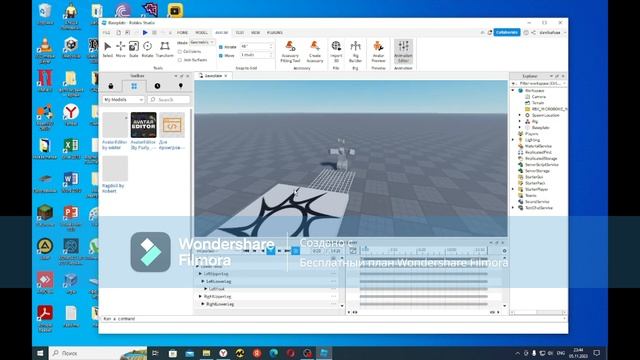Image resolution: width=640 pixels, height=360 pixels.
Task: Click the Collaborate button
Action: coord(507,32)
